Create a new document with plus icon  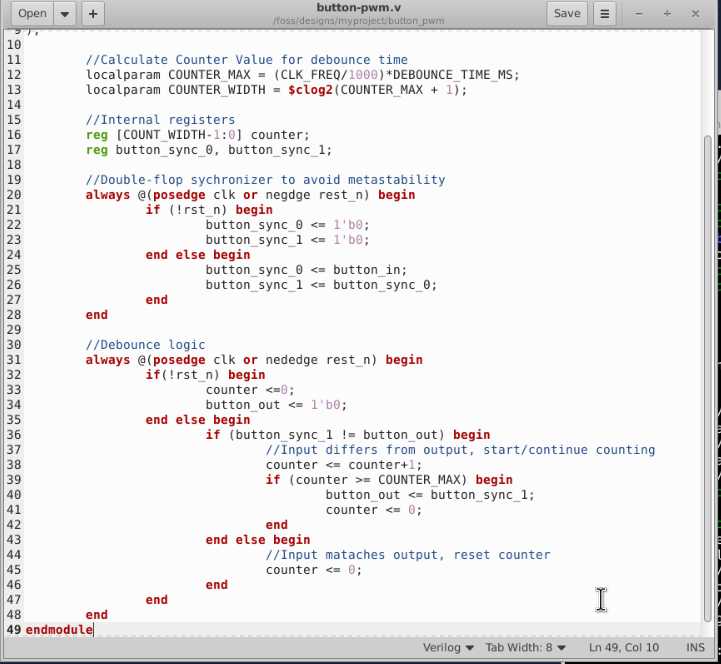pyautogui.click(x=93, y=13)
